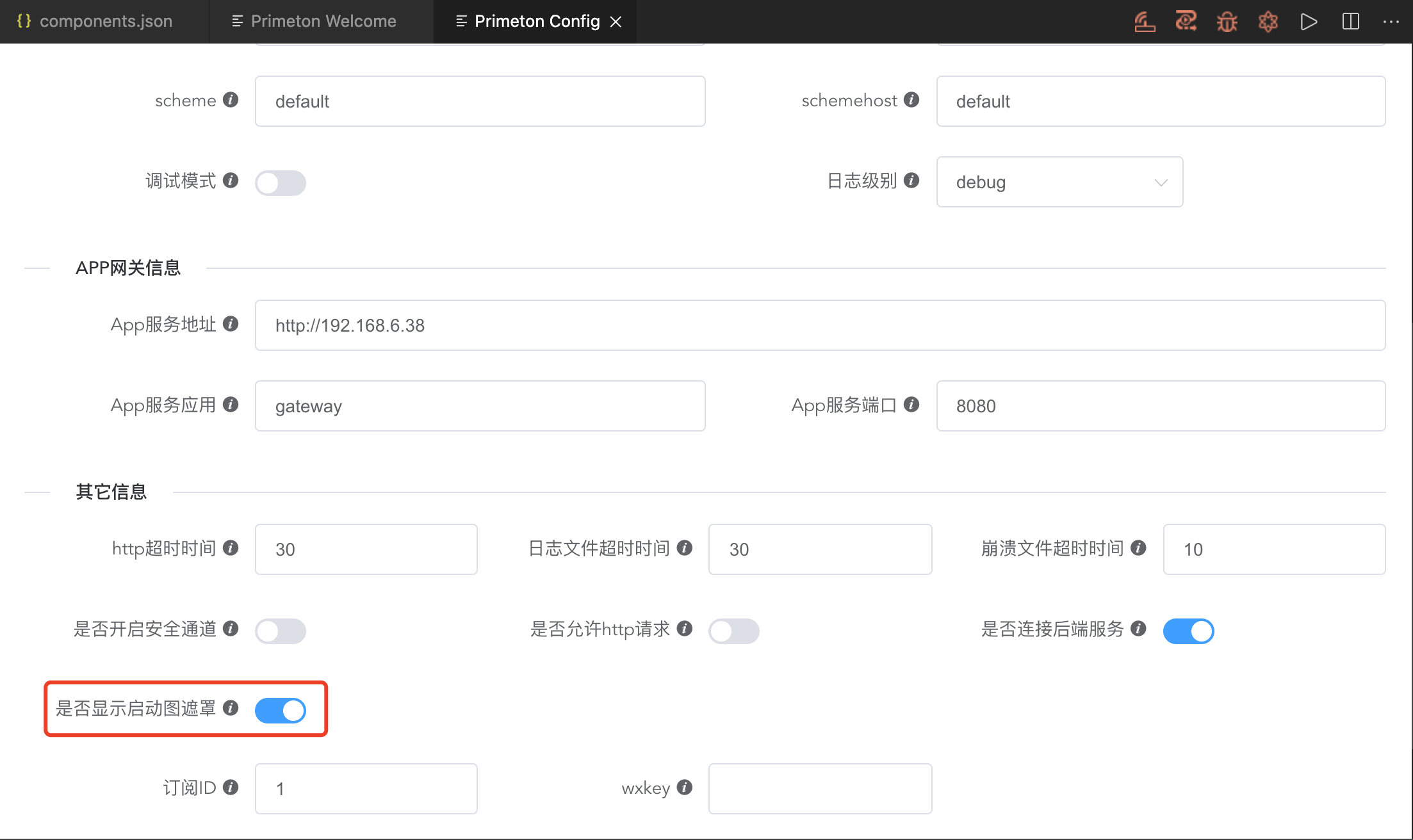
Task: Enable the 调试模式 toggle
Action: [x=281, y=183]
